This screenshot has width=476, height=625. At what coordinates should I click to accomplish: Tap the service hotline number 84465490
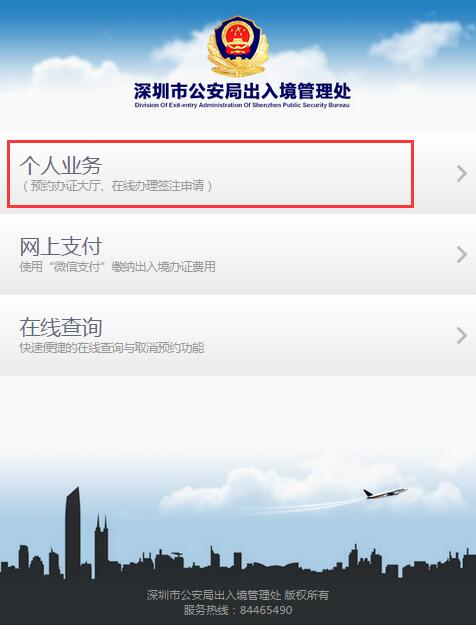[266, 610]
